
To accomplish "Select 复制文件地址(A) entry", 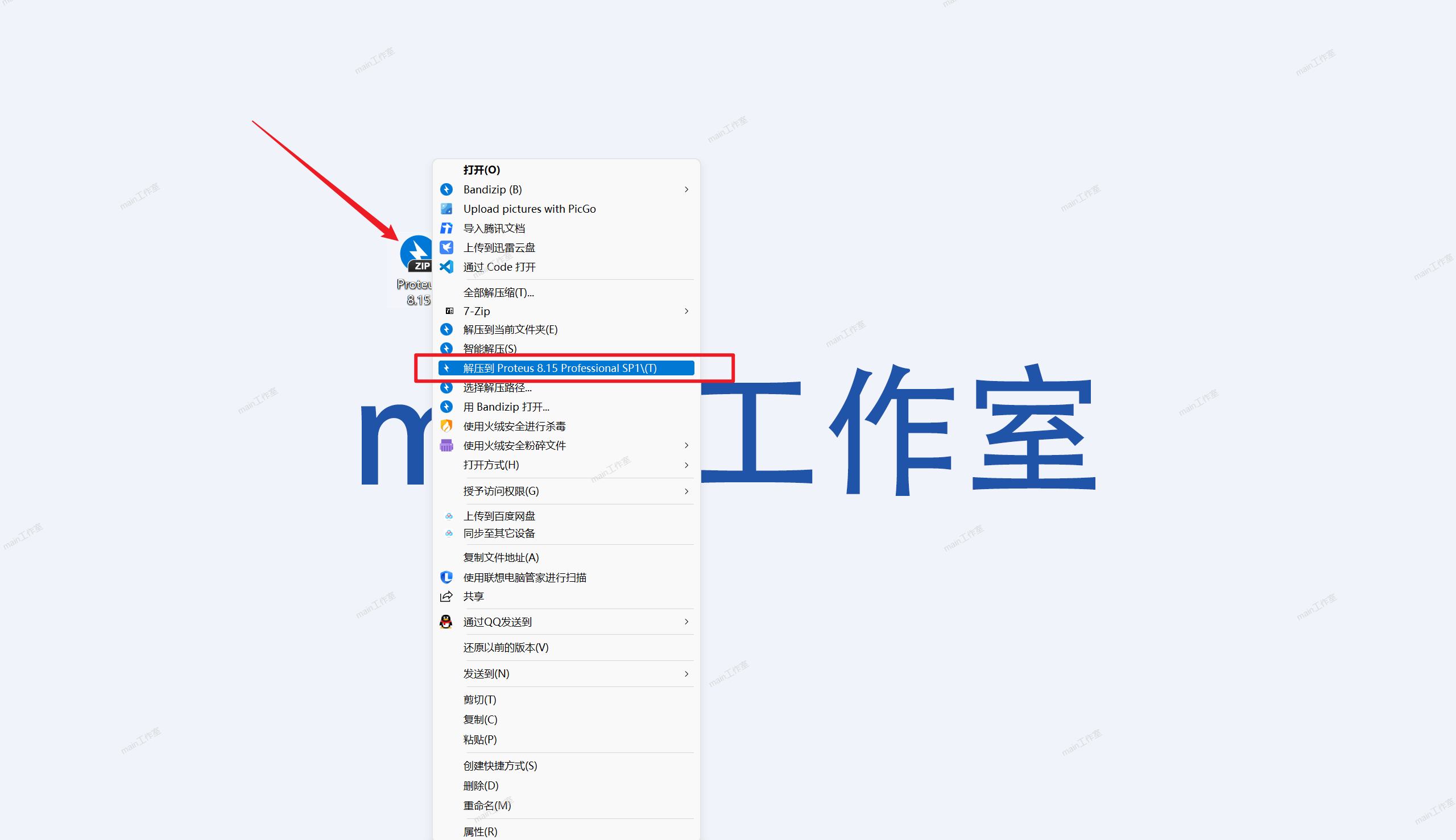I will pos(566,557).
